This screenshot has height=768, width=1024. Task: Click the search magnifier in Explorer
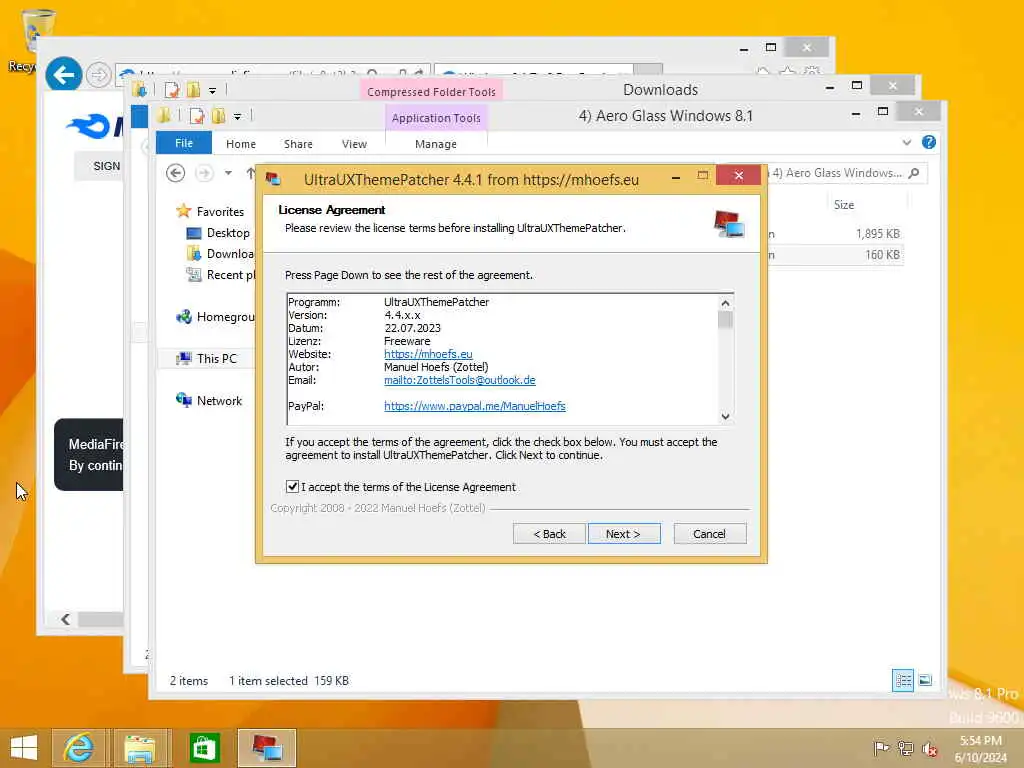(914, 173)
